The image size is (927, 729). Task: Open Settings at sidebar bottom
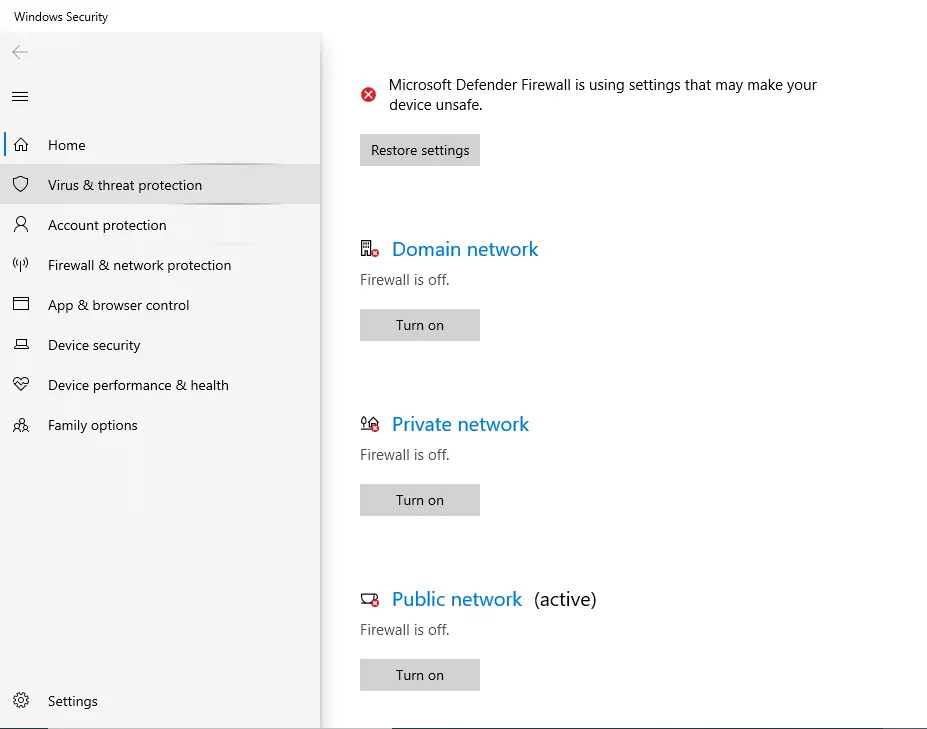(x=160, y=701)
